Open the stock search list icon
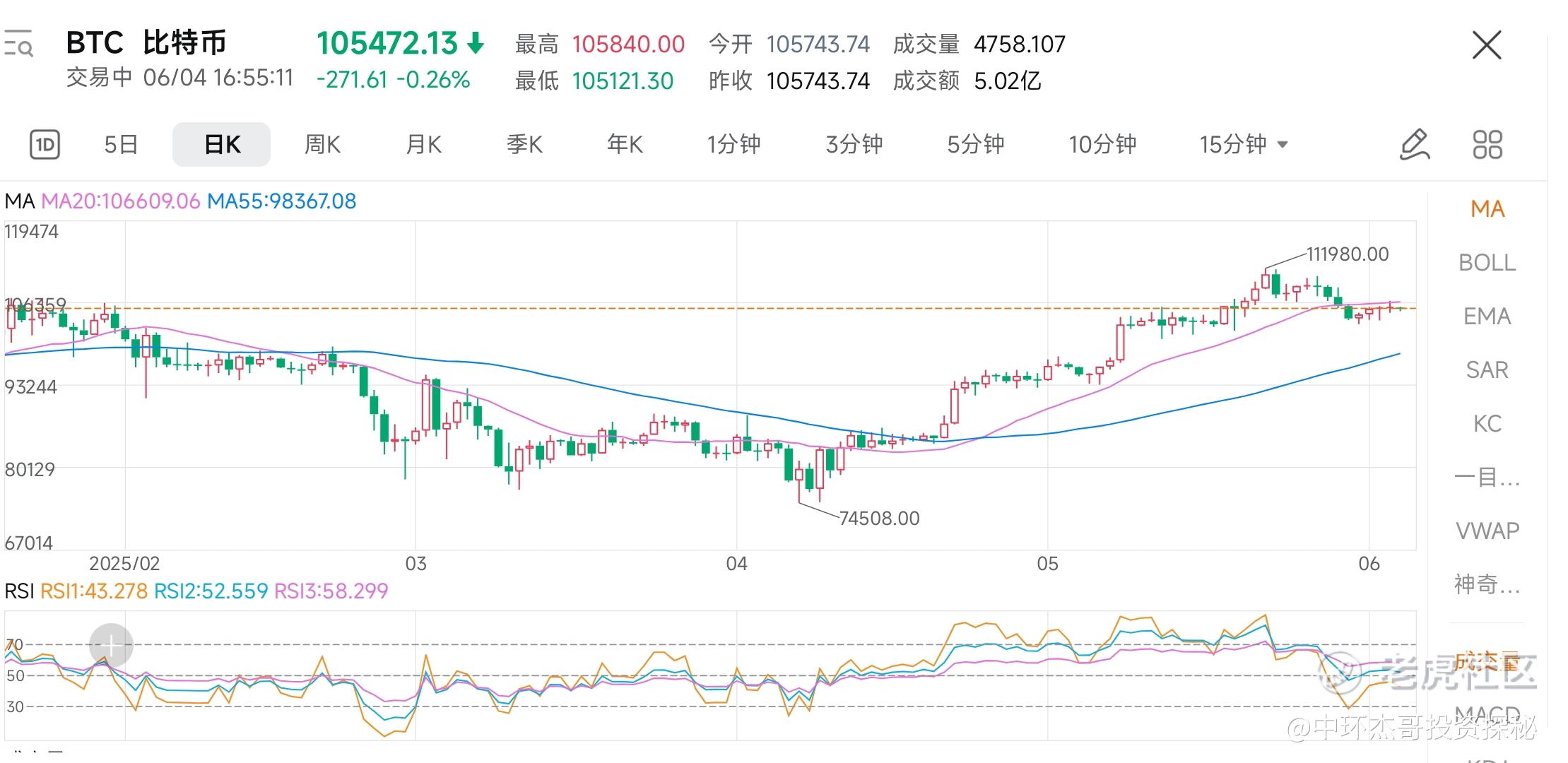This screenshot has width=1568, height=763. point(18,44)
